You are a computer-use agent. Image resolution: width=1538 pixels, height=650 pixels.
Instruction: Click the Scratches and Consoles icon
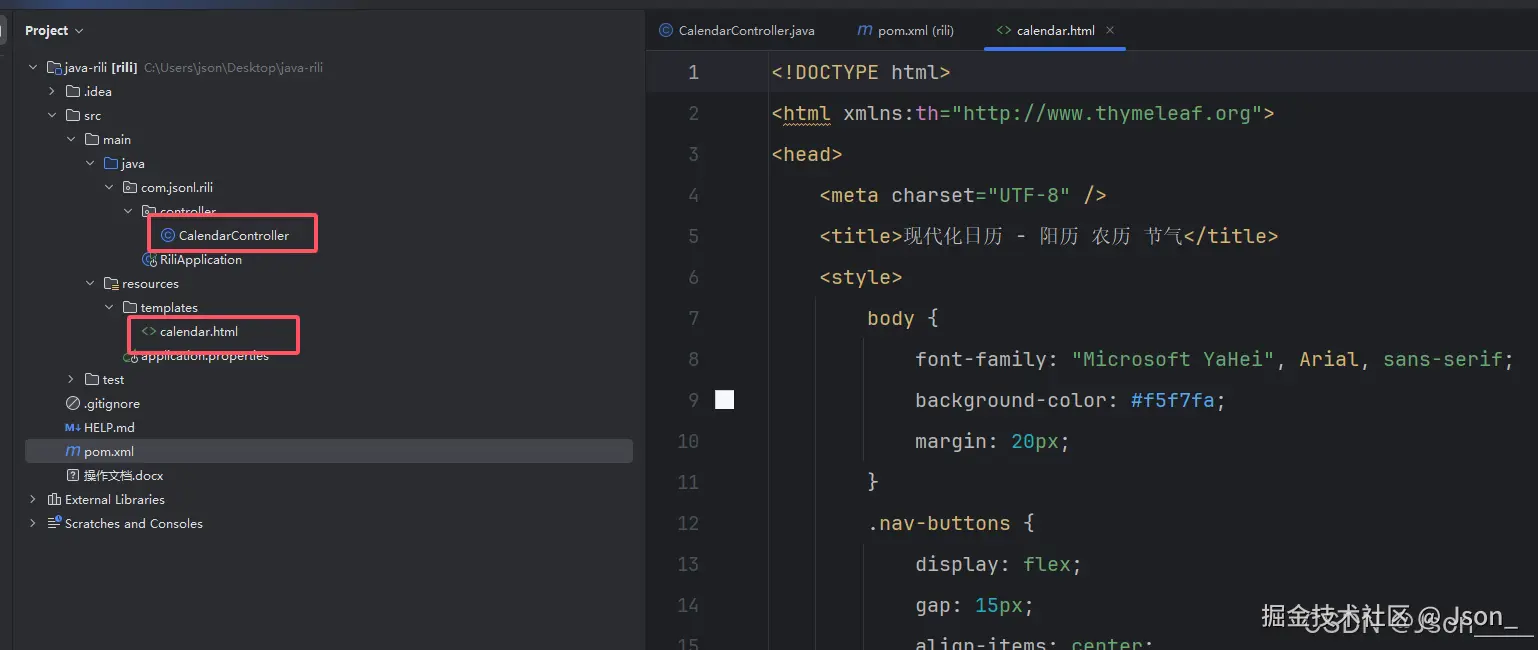pyautogui.click(x=54, y=523)
